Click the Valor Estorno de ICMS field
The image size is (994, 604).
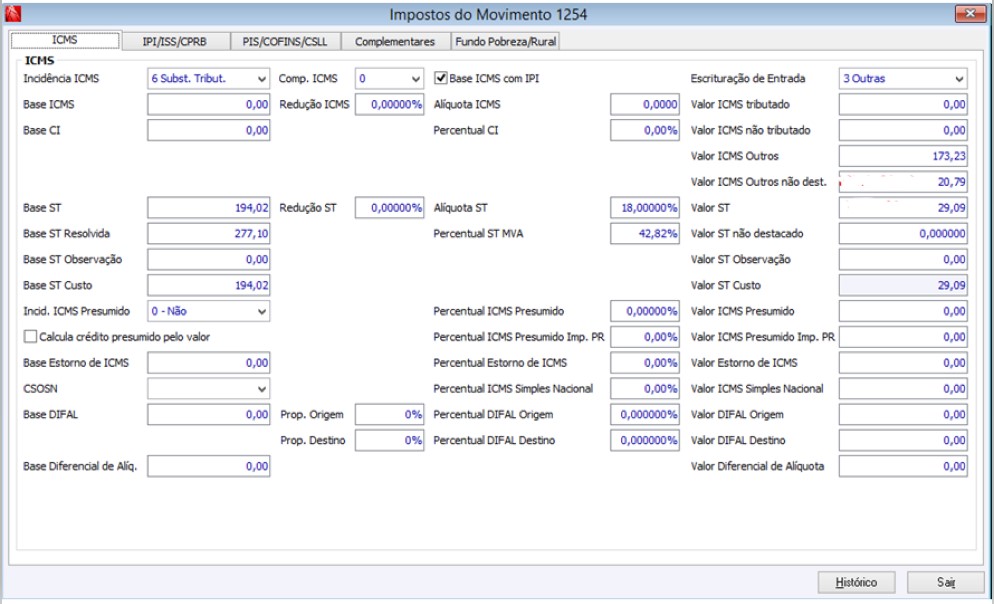(x=903, y=363)
